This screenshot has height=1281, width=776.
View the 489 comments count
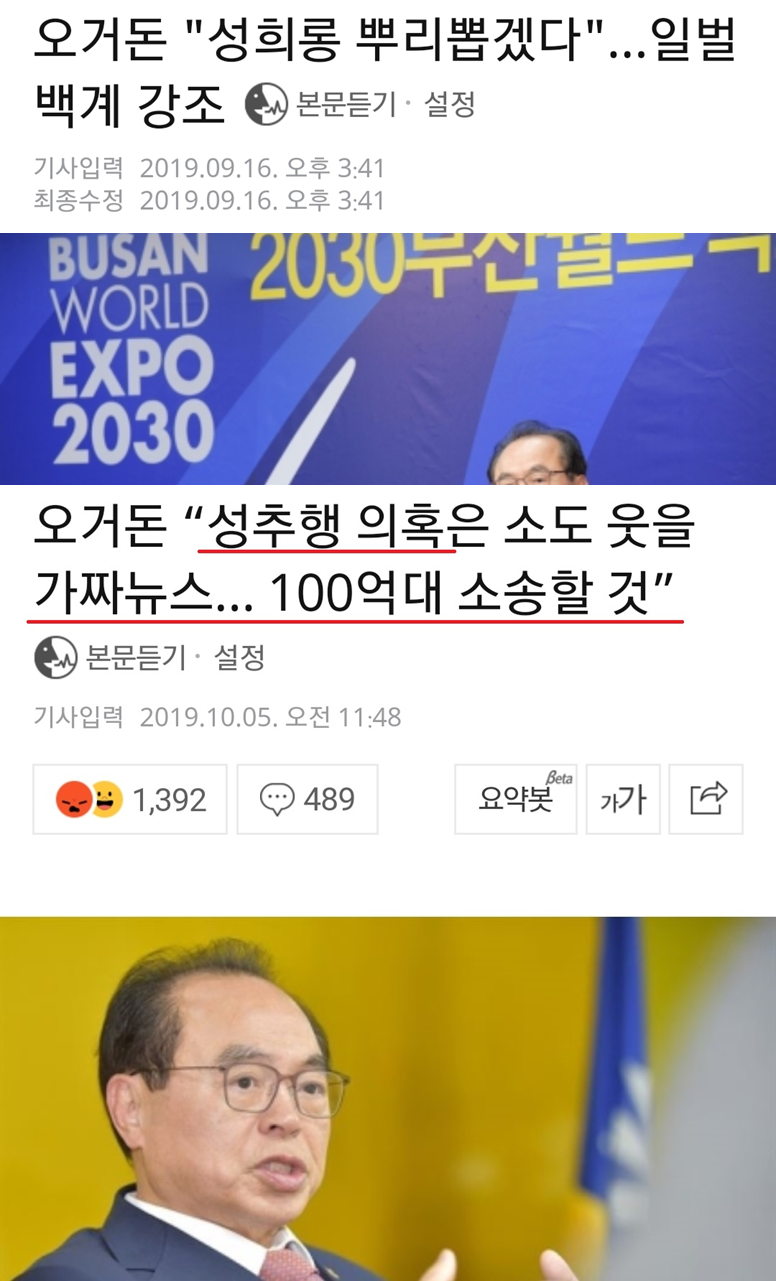[329, 799]
